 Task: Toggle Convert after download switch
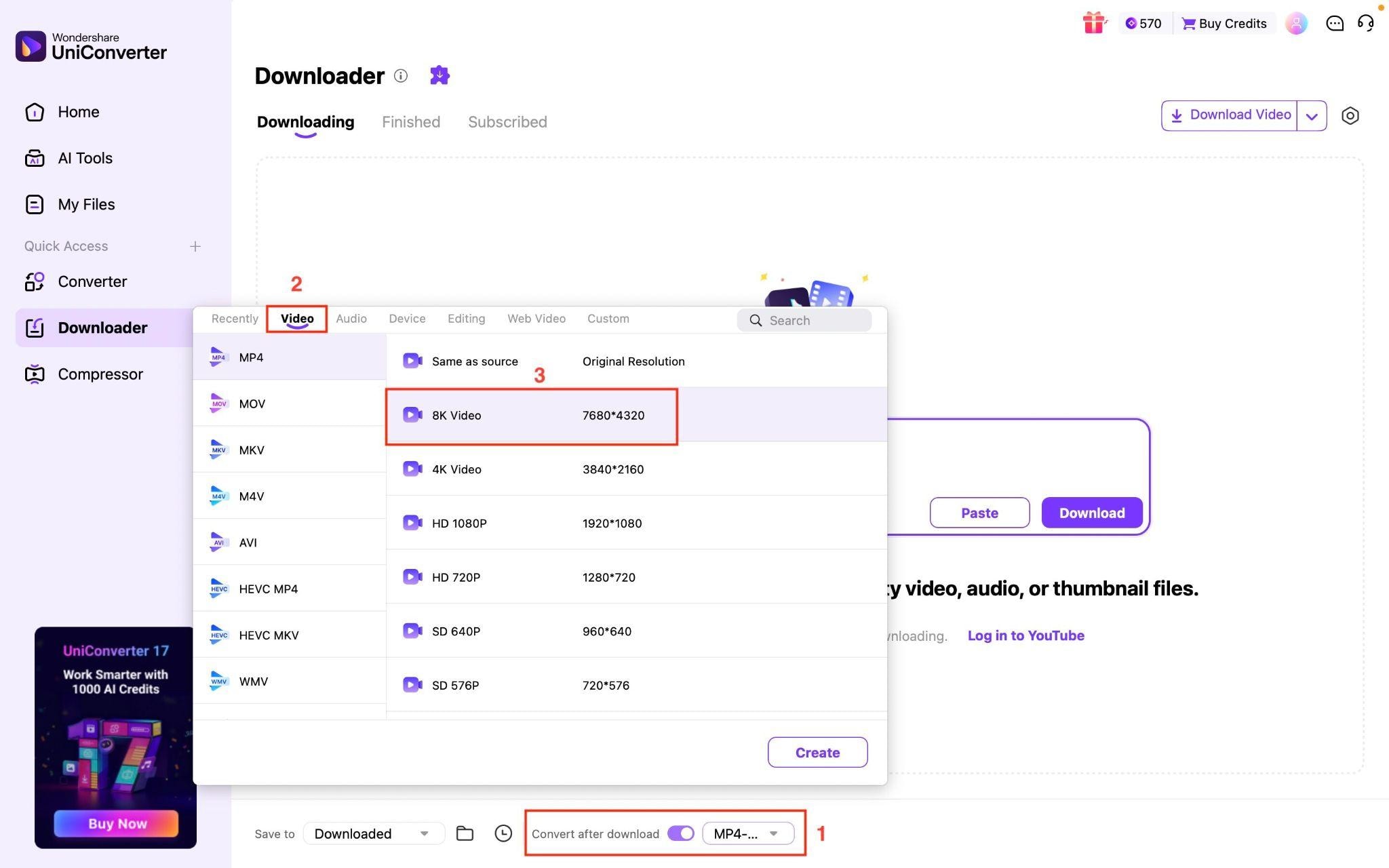[680, 833]
